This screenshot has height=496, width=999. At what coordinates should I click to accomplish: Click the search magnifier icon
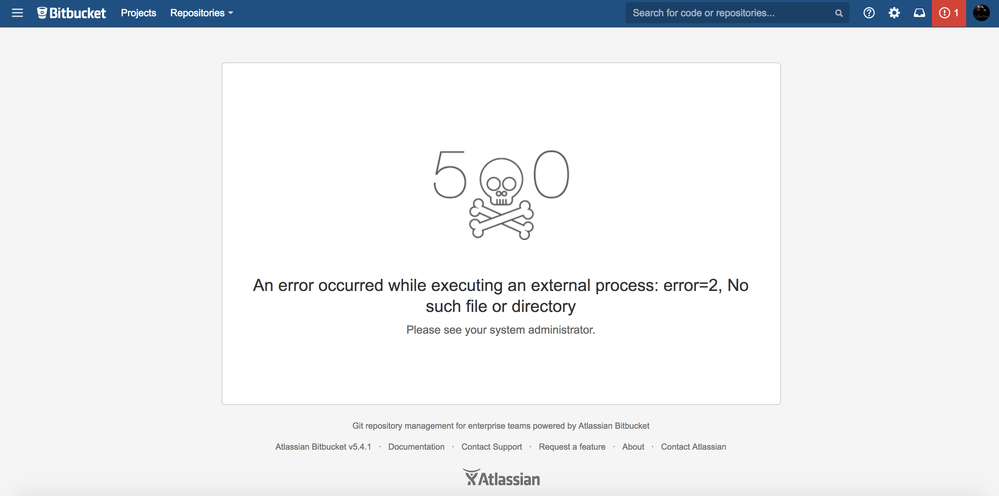pos(839,13)
